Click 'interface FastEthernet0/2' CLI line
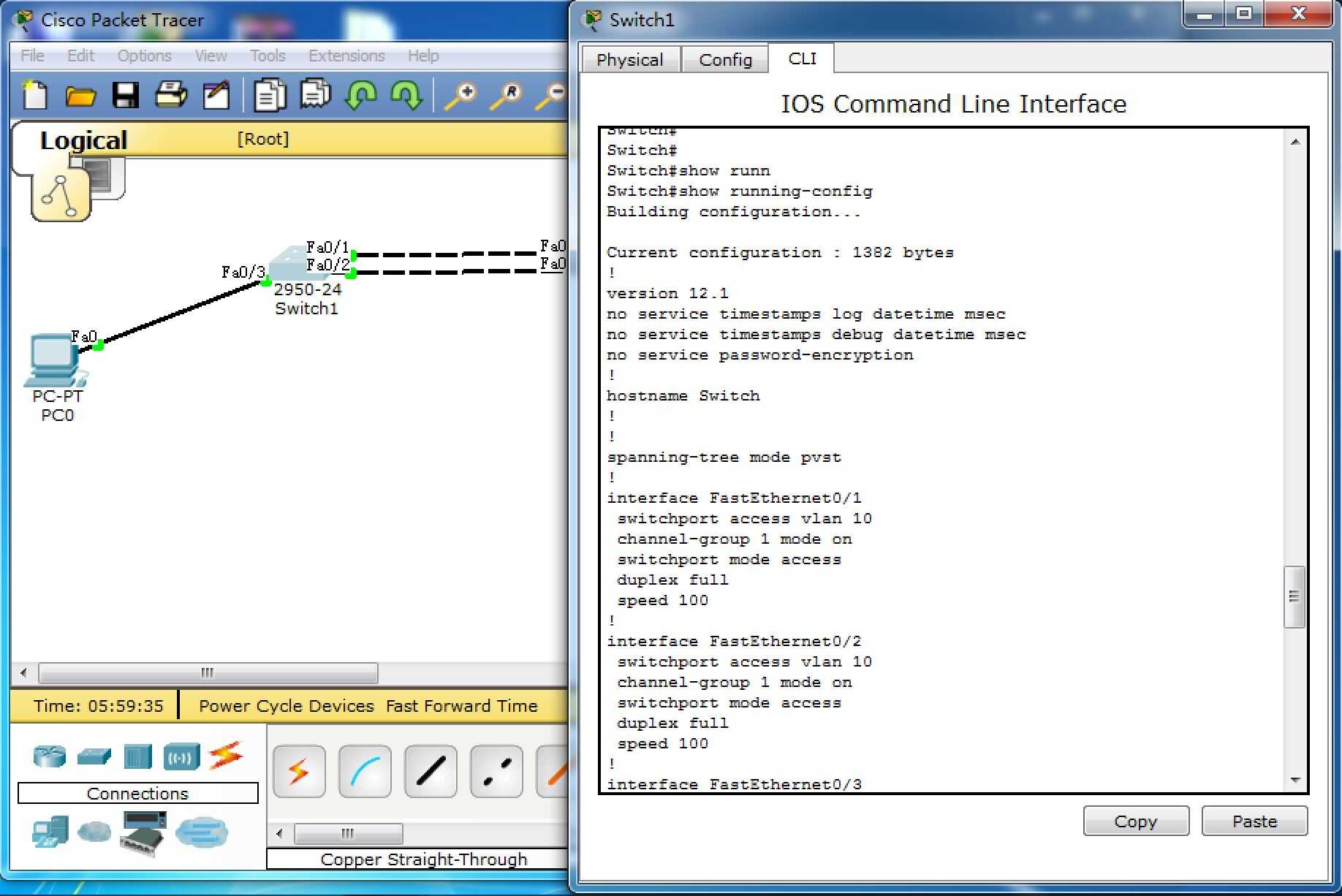 point(734,641)
